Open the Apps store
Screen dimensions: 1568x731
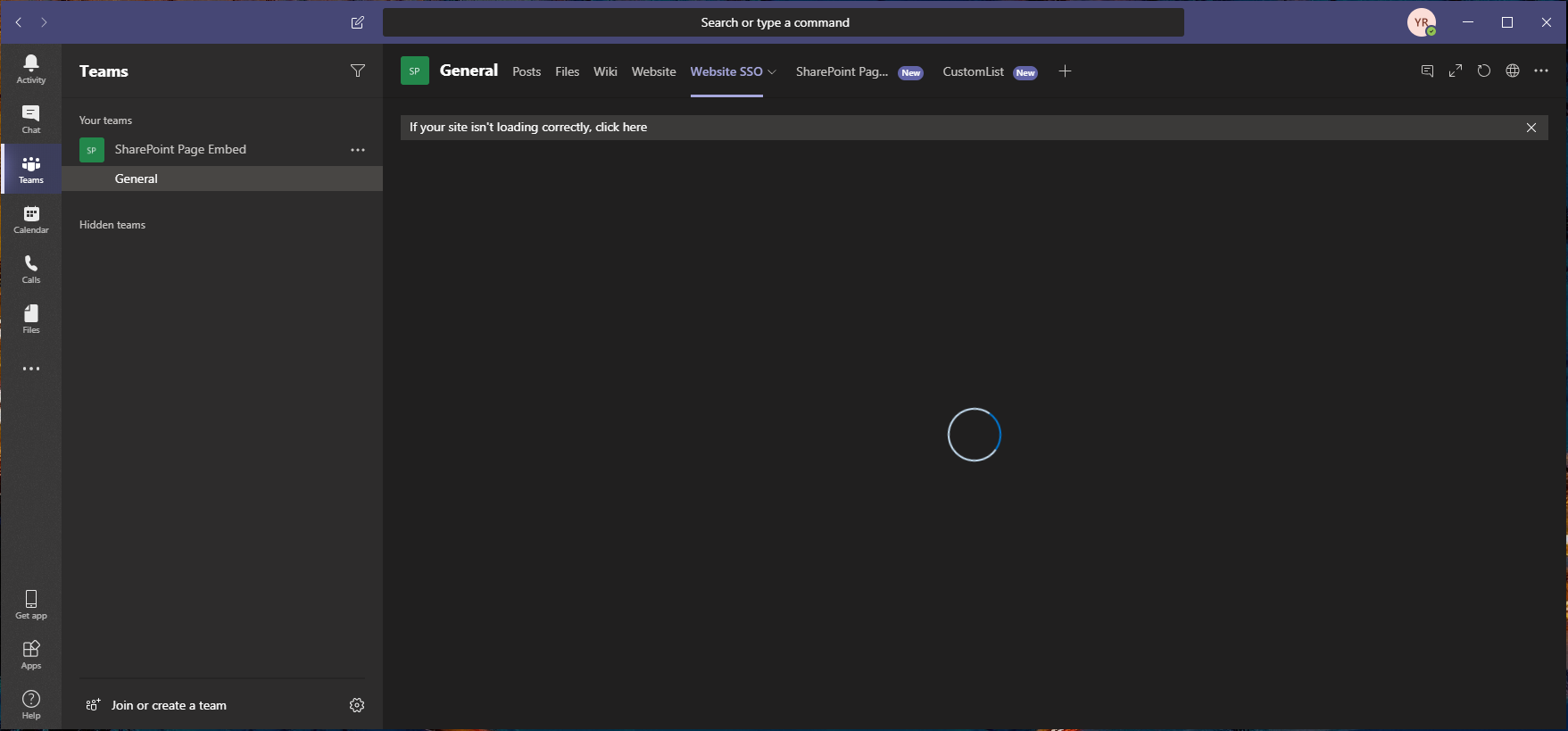pyautogui.click(x=31, y=654)
